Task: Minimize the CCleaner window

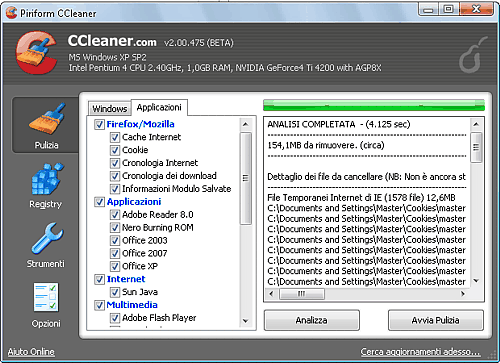Action: coord(429,9)
